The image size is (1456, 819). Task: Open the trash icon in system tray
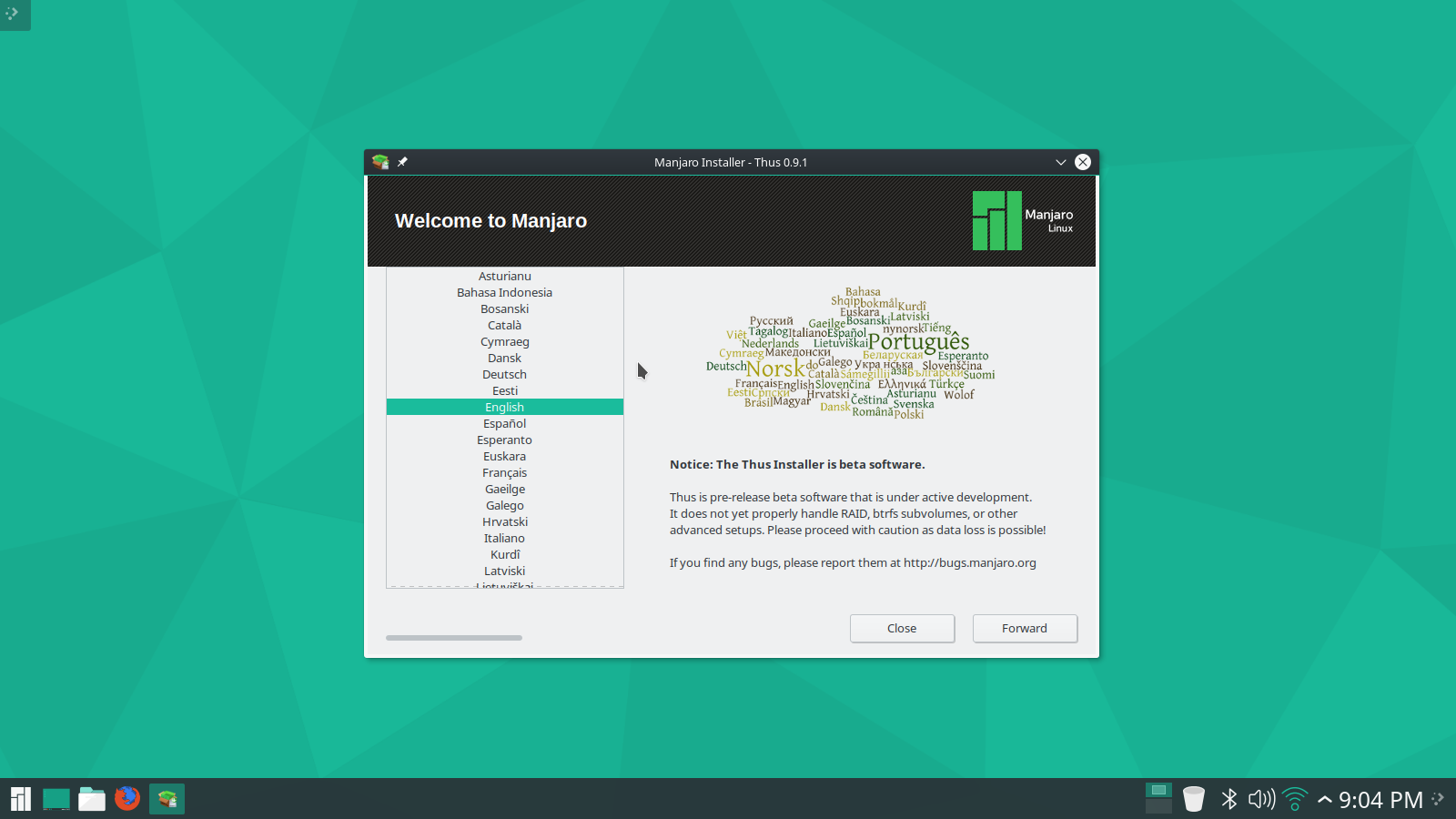[1193, 799]
